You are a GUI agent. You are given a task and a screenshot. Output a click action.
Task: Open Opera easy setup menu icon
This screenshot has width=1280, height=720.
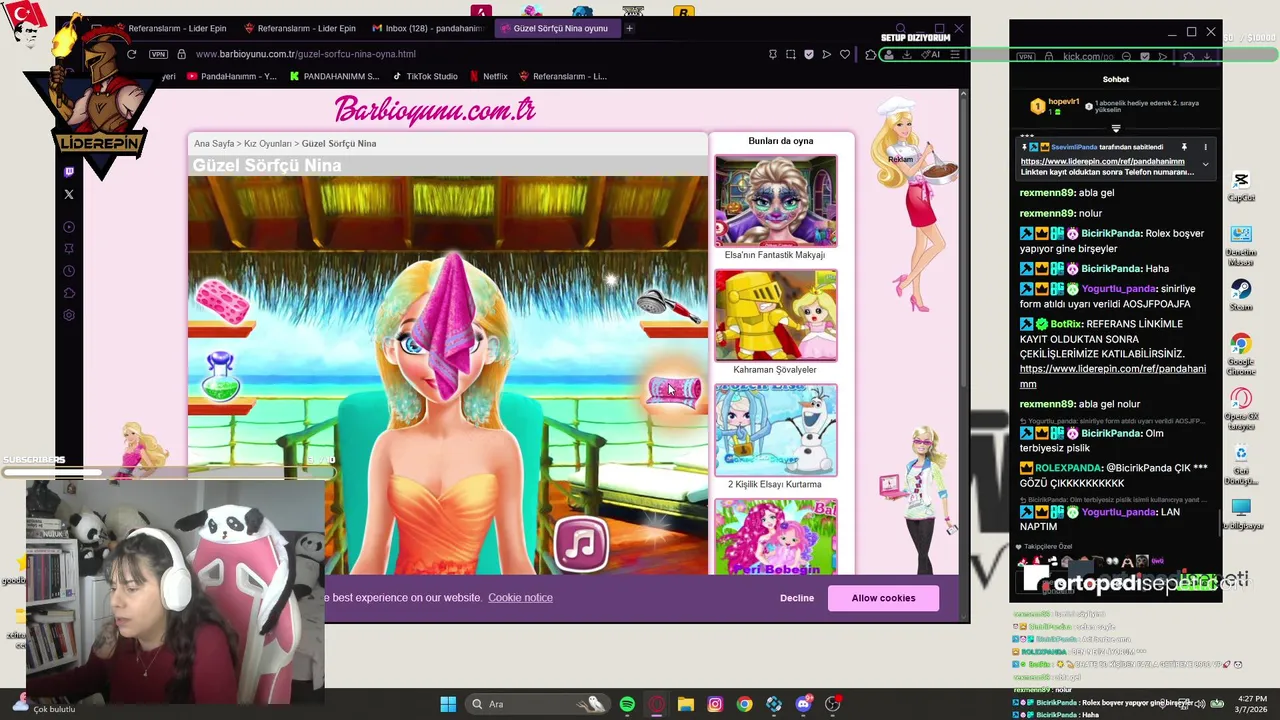tap(957, 54)
